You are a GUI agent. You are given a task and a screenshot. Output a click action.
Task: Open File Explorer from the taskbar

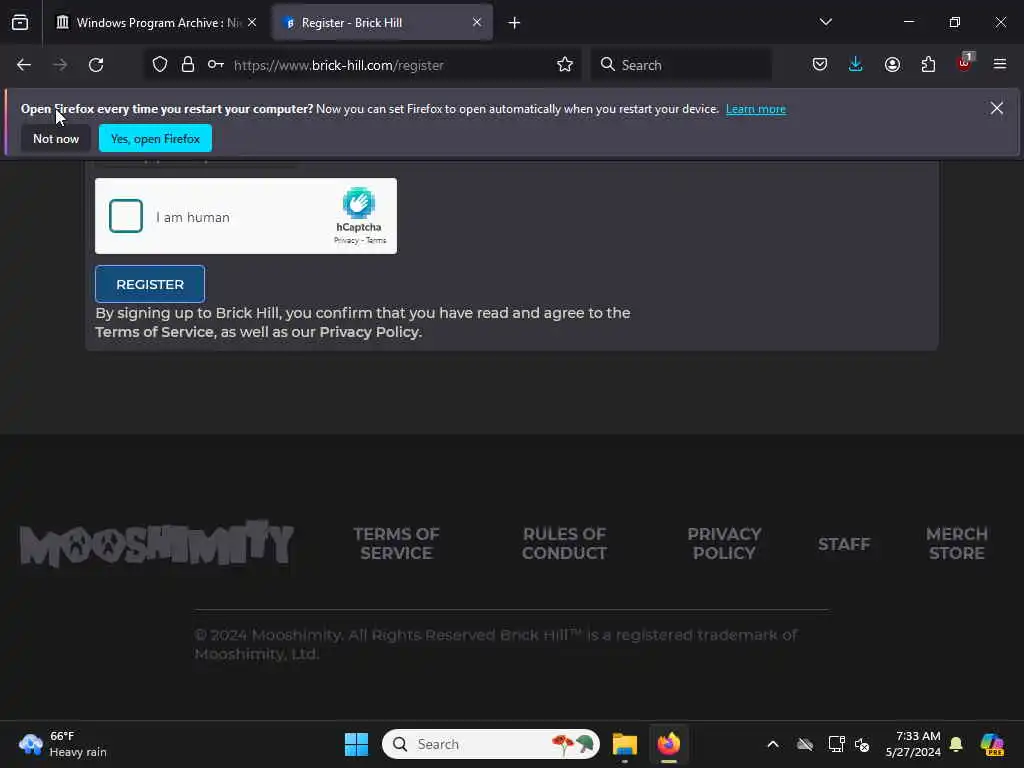pyautogui.click(x=625, y=744)
